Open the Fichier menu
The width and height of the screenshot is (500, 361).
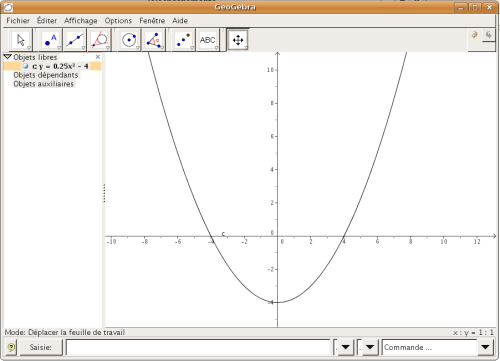pyautogui.click(x=18, y=21)
